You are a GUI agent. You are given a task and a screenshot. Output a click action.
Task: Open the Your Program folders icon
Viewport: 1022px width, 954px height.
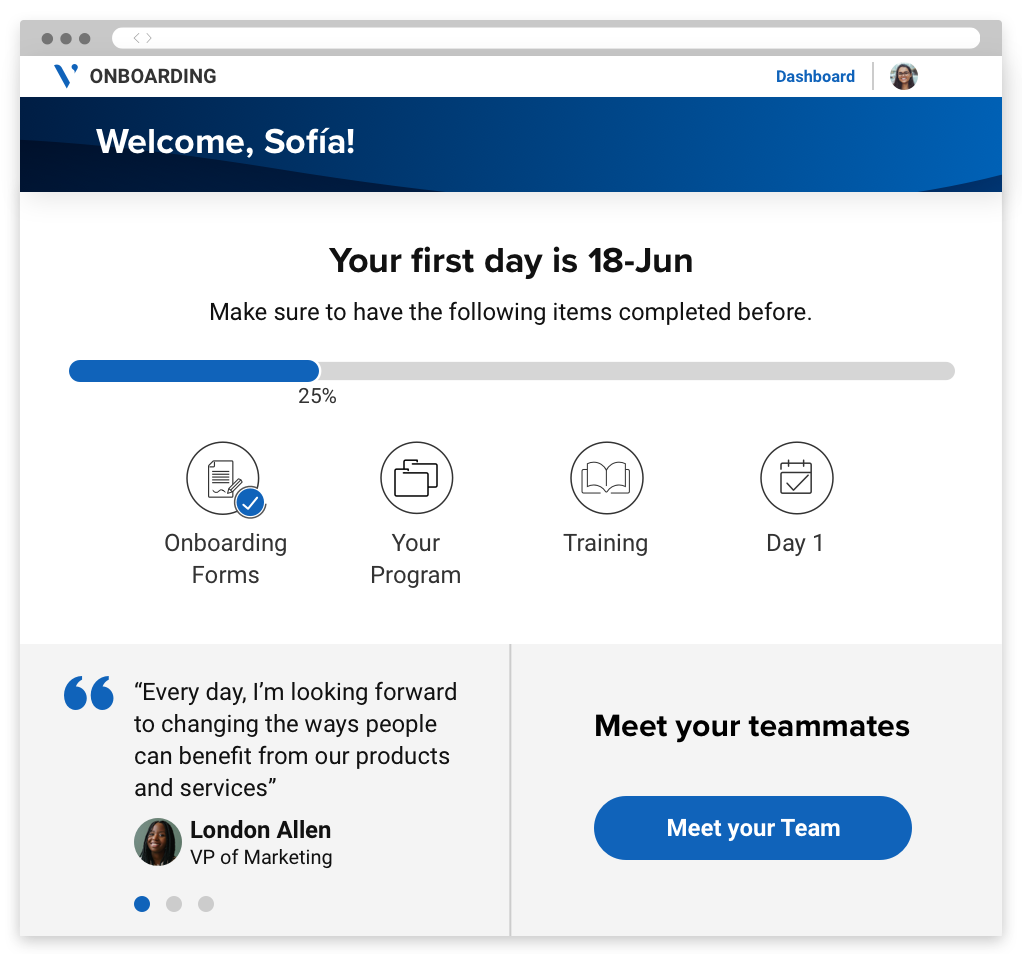(x=416, y=478)
